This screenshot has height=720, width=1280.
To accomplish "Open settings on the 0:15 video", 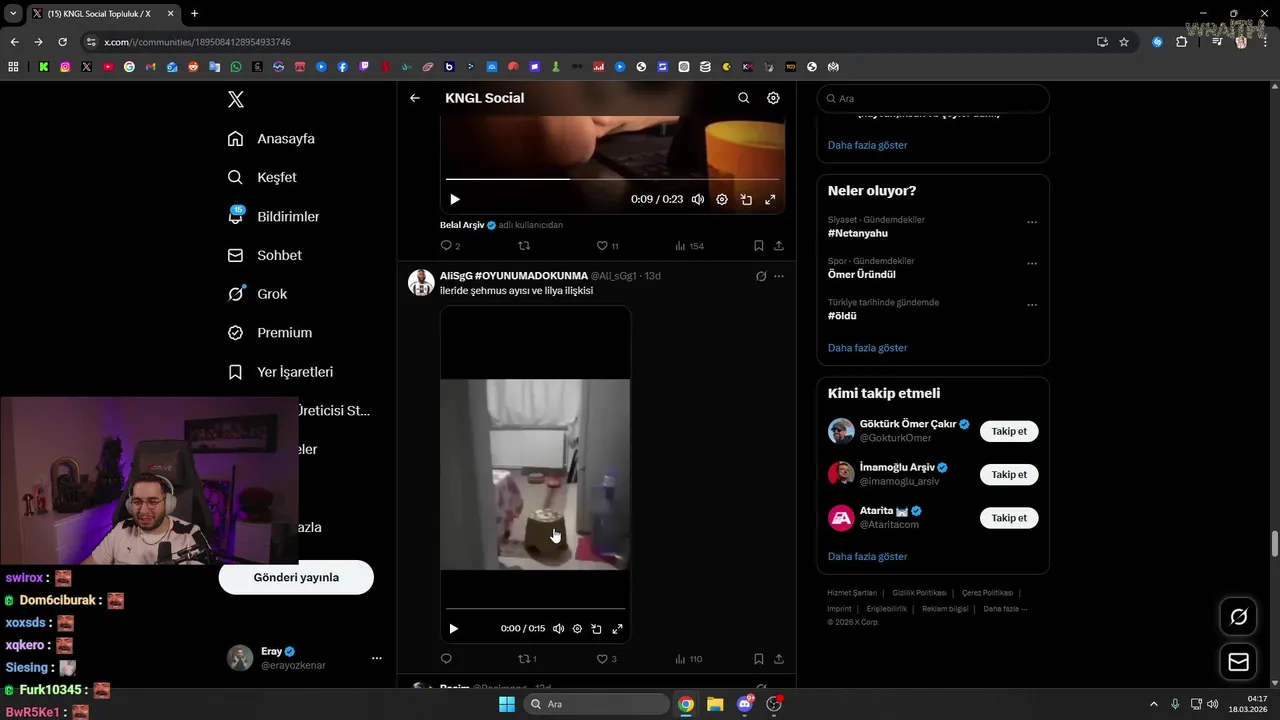I will click(577, 629).
